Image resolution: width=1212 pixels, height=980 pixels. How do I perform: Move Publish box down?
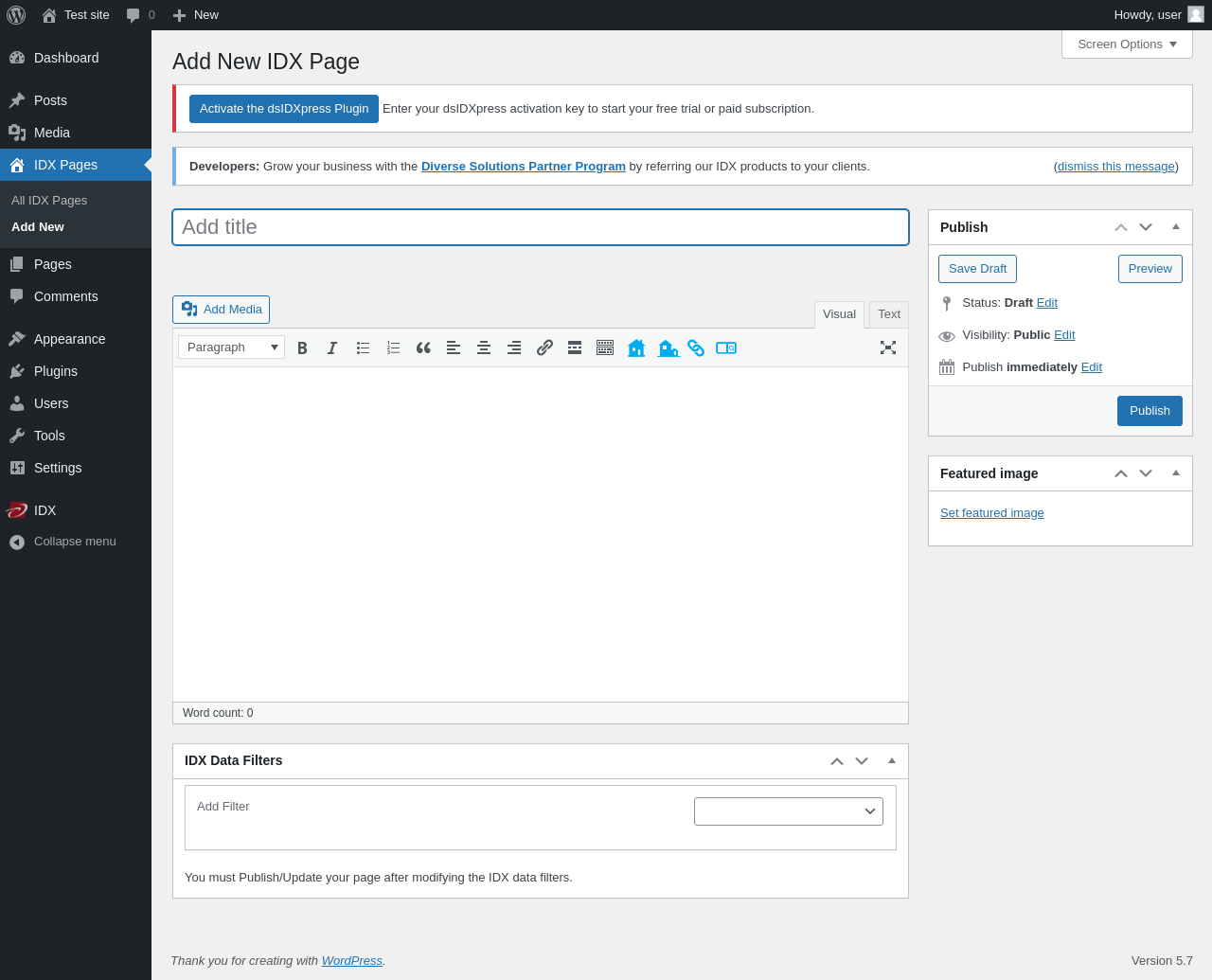coord(1146,227)
